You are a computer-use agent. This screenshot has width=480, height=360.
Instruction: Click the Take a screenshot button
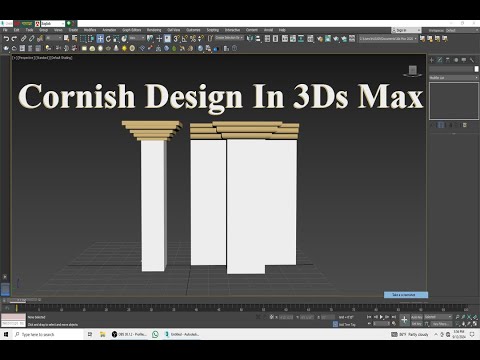406,295
